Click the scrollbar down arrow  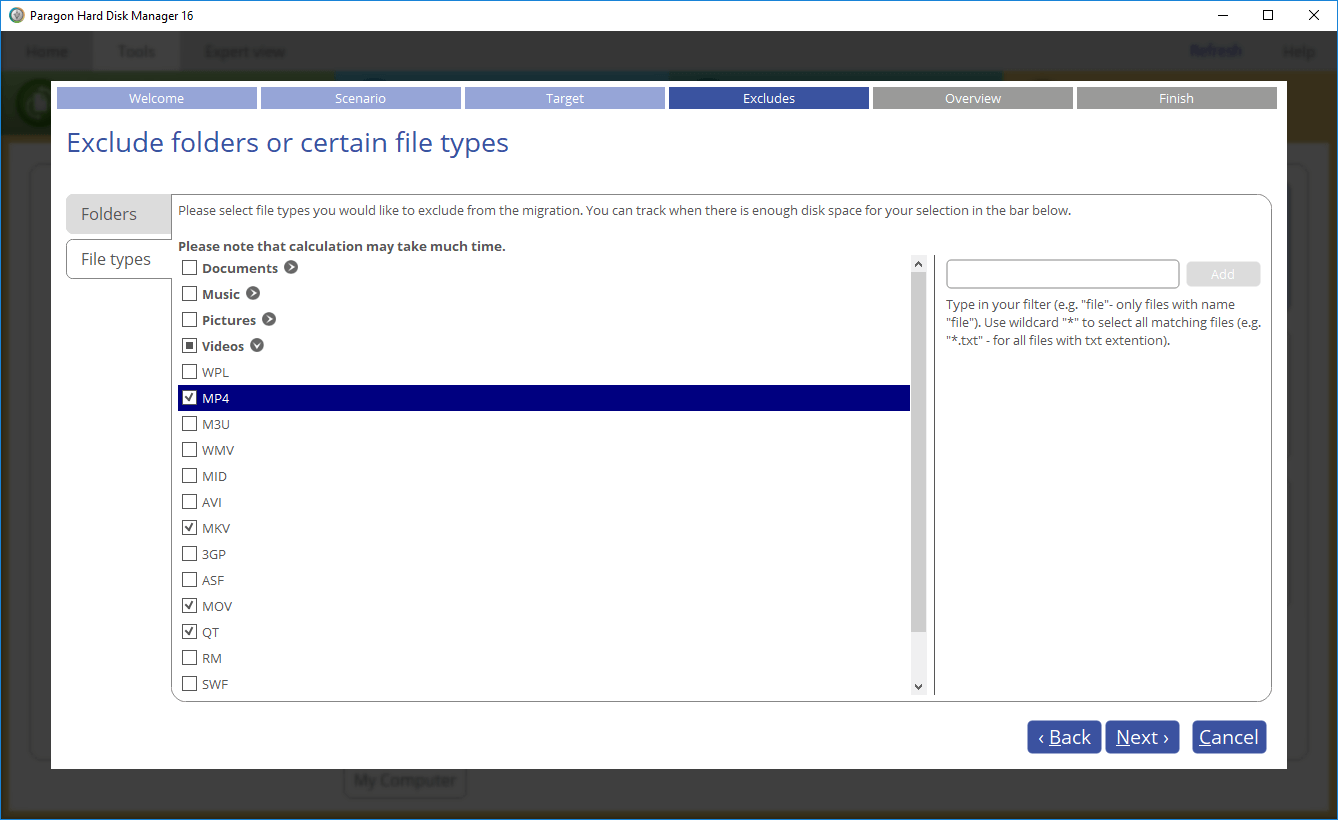tap(918, 686)
